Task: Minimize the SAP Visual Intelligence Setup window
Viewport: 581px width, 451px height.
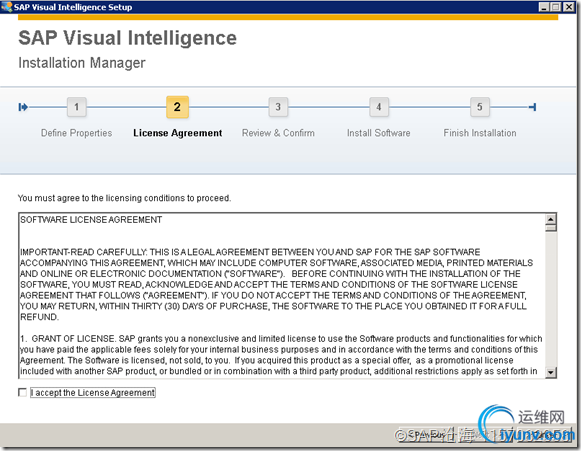Action: tap(543, 7)
